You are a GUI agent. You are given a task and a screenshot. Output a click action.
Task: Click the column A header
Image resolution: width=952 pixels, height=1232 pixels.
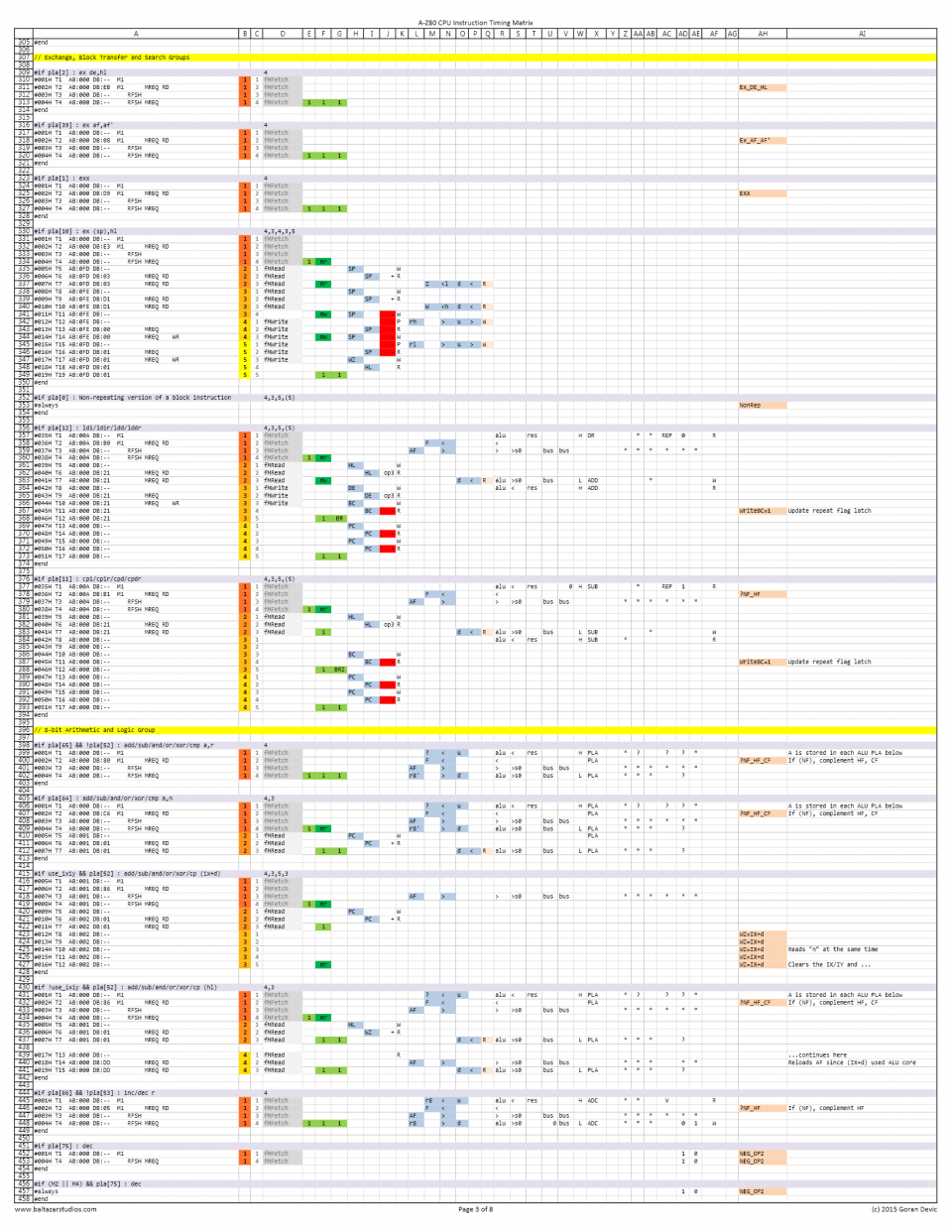click(136, 34)
